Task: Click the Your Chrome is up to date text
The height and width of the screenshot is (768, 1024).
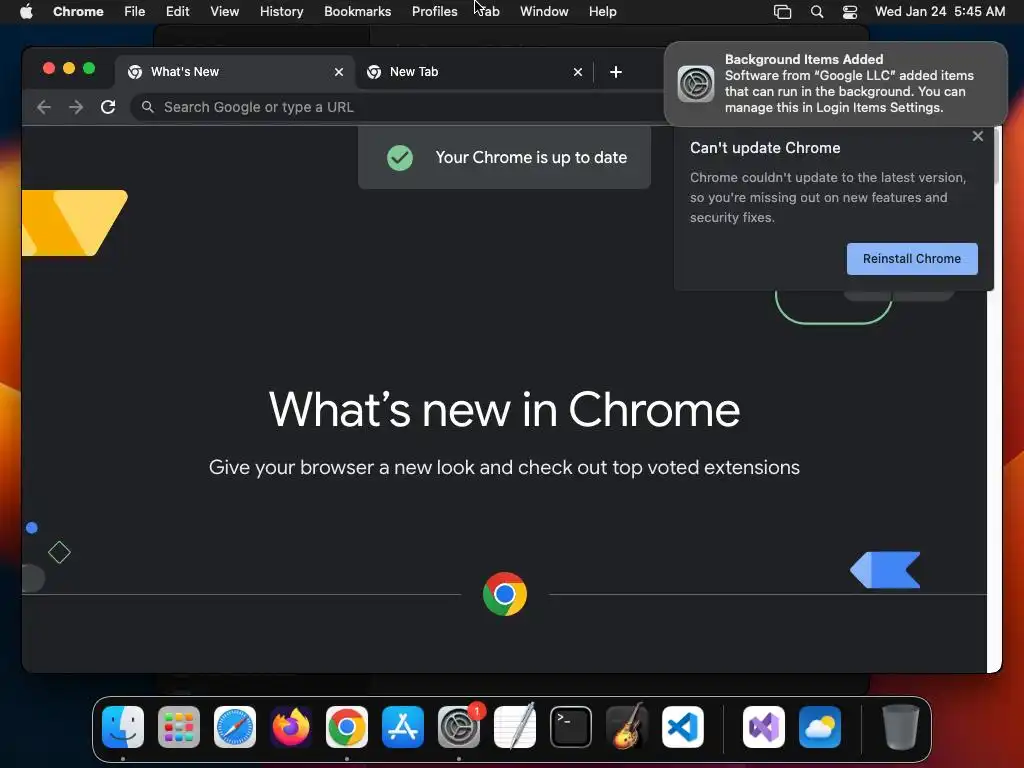Action: [x=531, y=157]
